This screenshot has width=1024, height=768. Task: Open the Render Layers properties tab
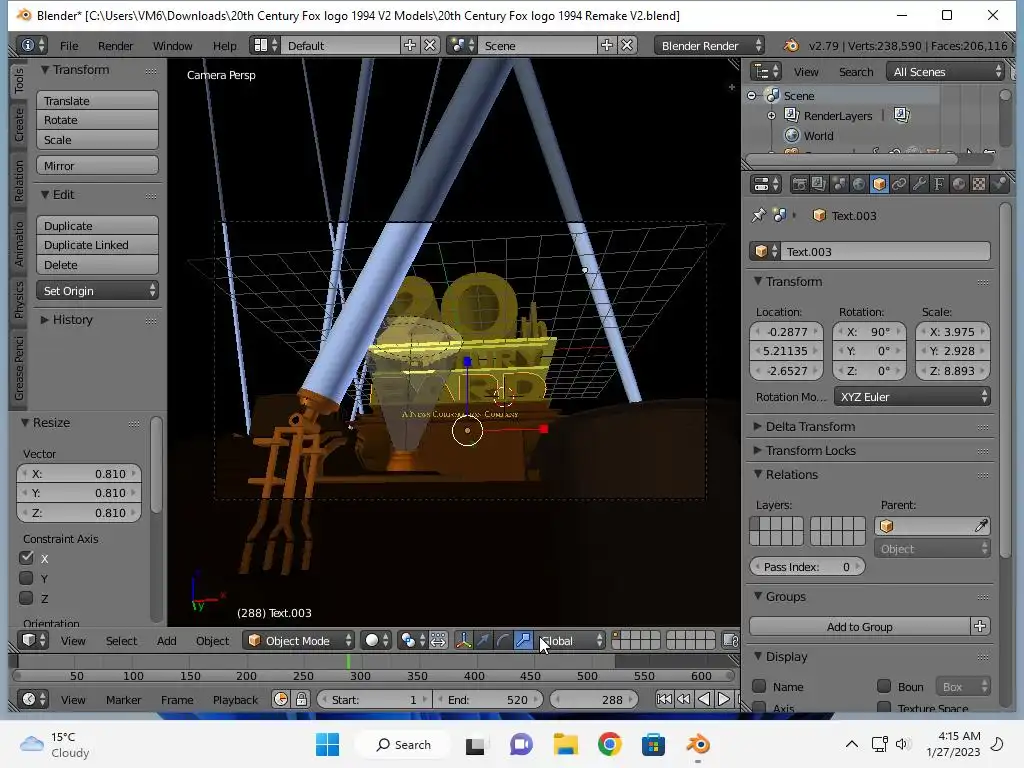coord(818,184)
